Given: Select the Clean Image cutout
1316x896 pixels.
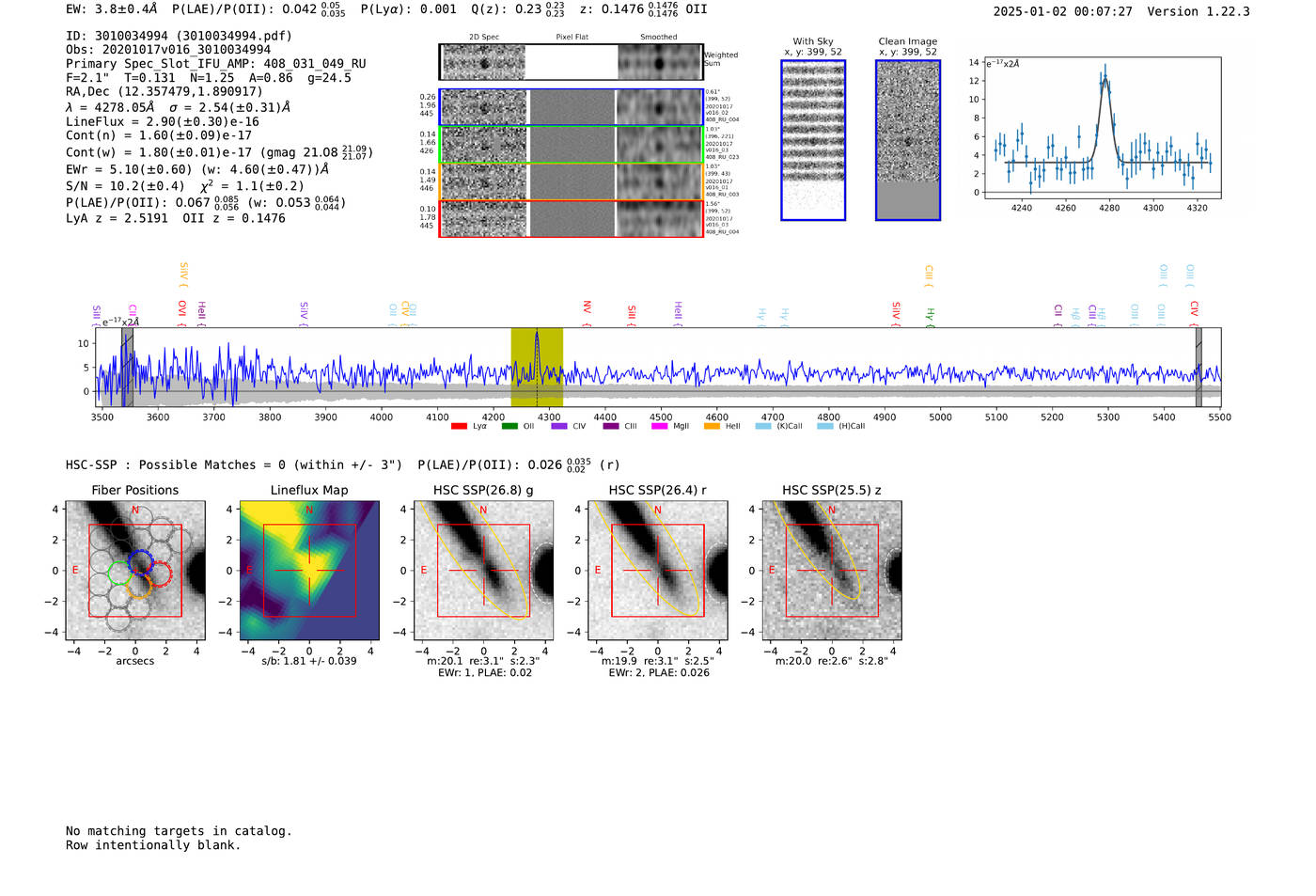Looking at the screenshot, I should (x=908, y=140).
